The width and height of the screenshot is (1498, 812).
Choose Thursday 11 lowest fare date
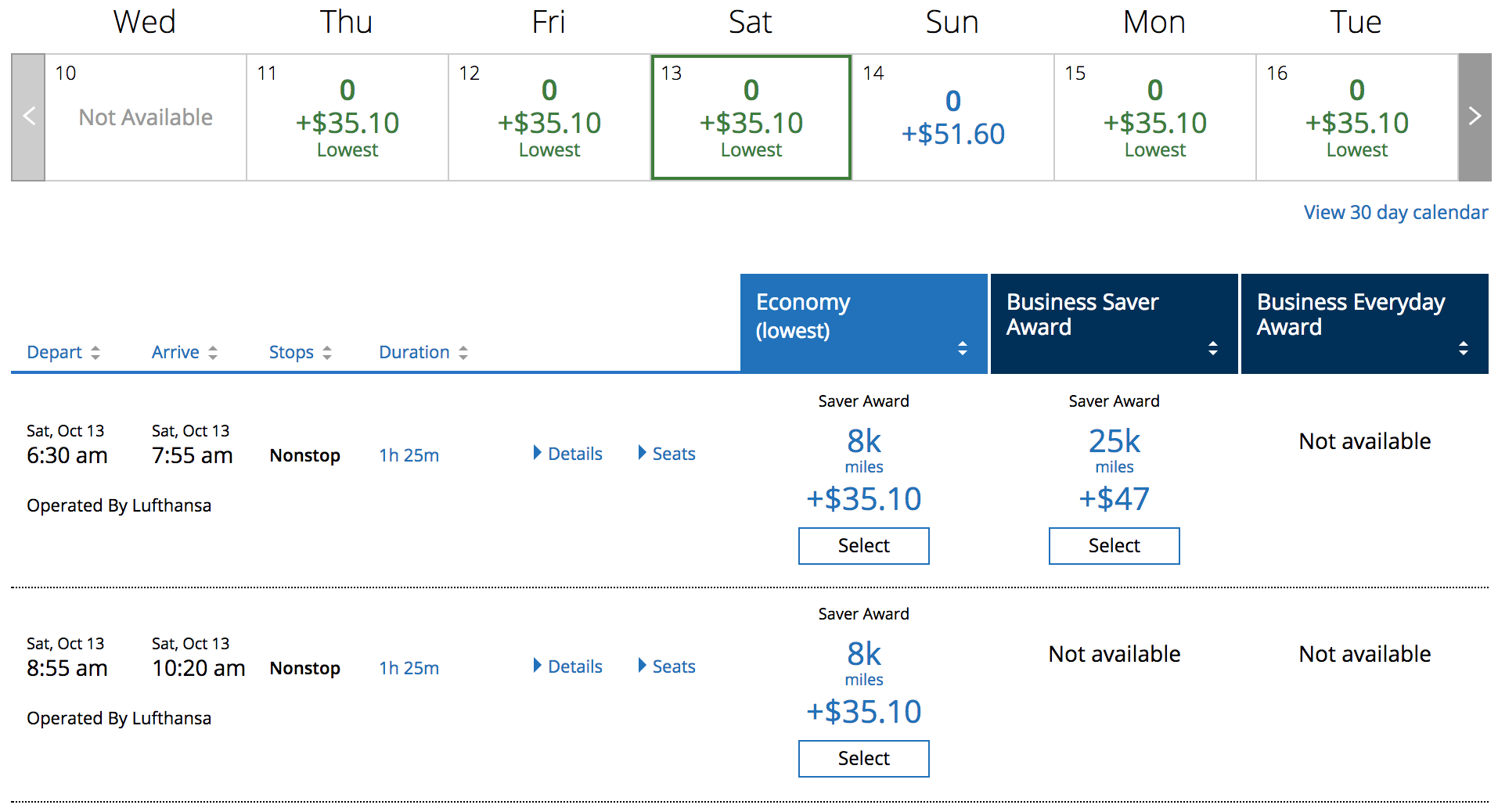pyautogui.click(x=347, y=117)
